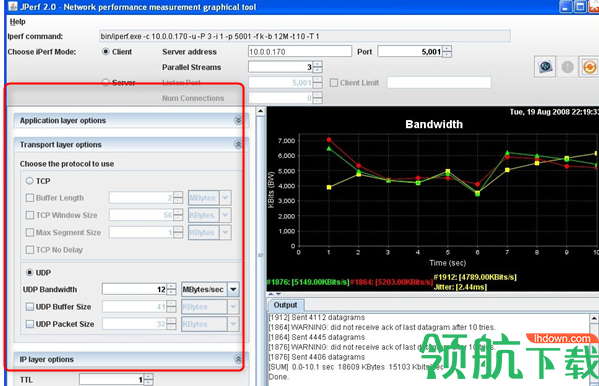Viewport: 599px width, 386px height.
Task: Click the Port number field
Action: 410,51
